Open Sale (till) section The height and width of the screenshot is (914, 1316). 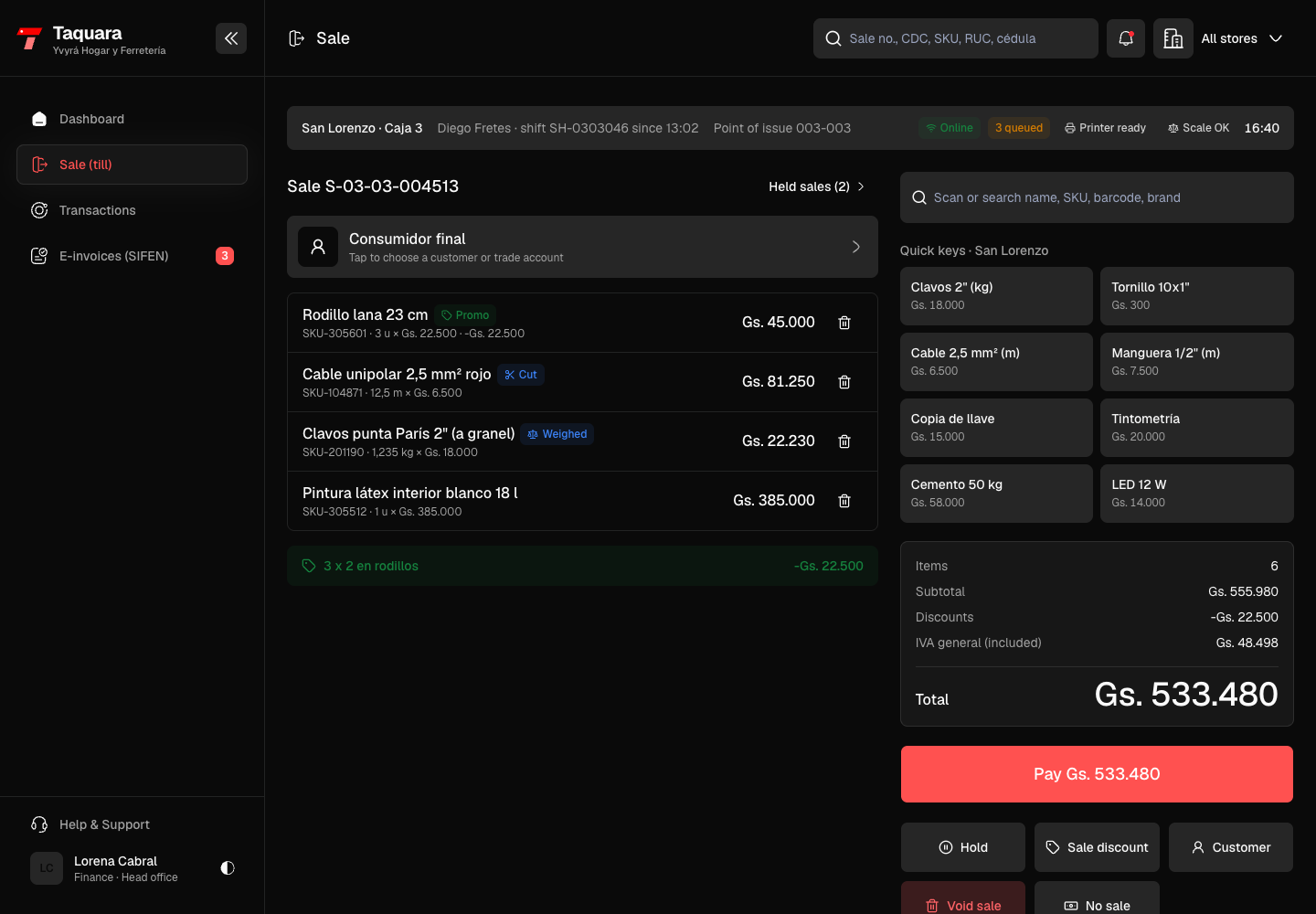132,165
